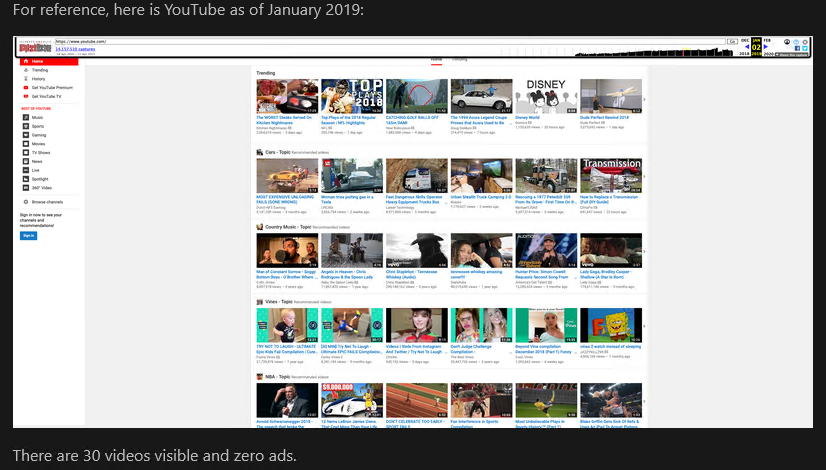826x470 pixels.
Task: Open Trending in the sidebar menu
Action: pos(40,70)
